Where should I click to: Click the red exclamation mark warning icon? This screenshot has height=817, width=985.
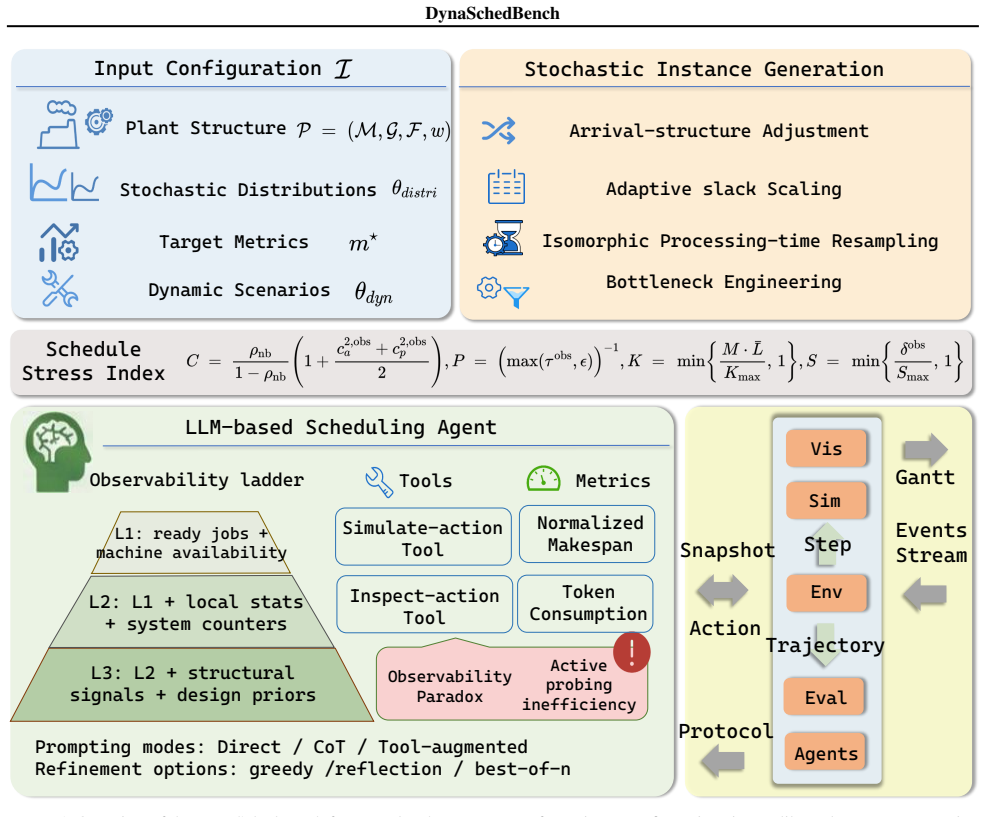(631, 652)
